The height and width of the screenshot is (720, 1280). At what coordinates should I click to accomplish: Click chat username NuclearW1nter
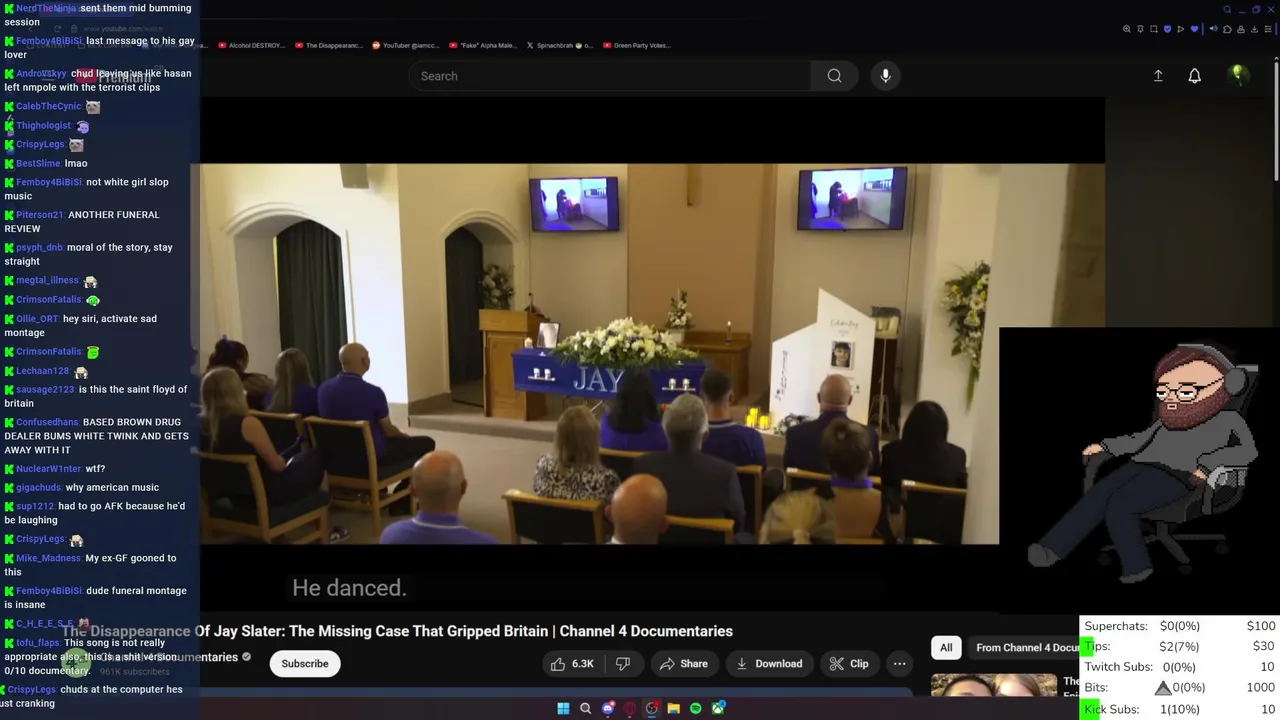coord(49,469)
